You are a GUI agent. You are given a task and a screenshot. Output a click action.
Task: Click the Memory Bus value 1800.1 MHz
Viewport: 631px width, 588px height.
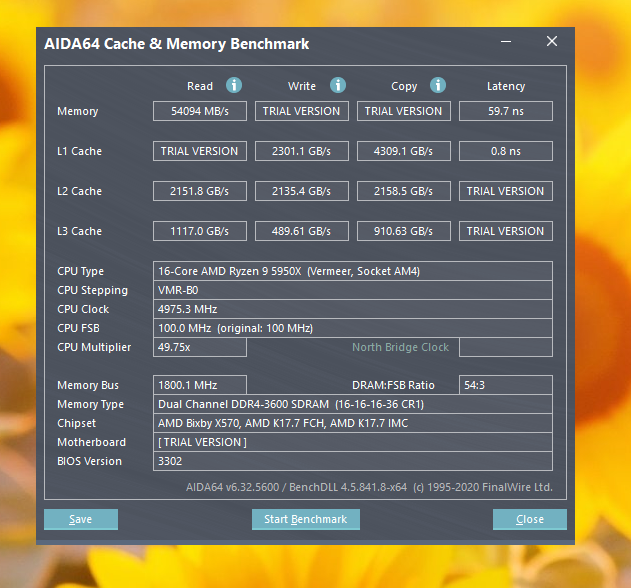(x=200, y=385)
